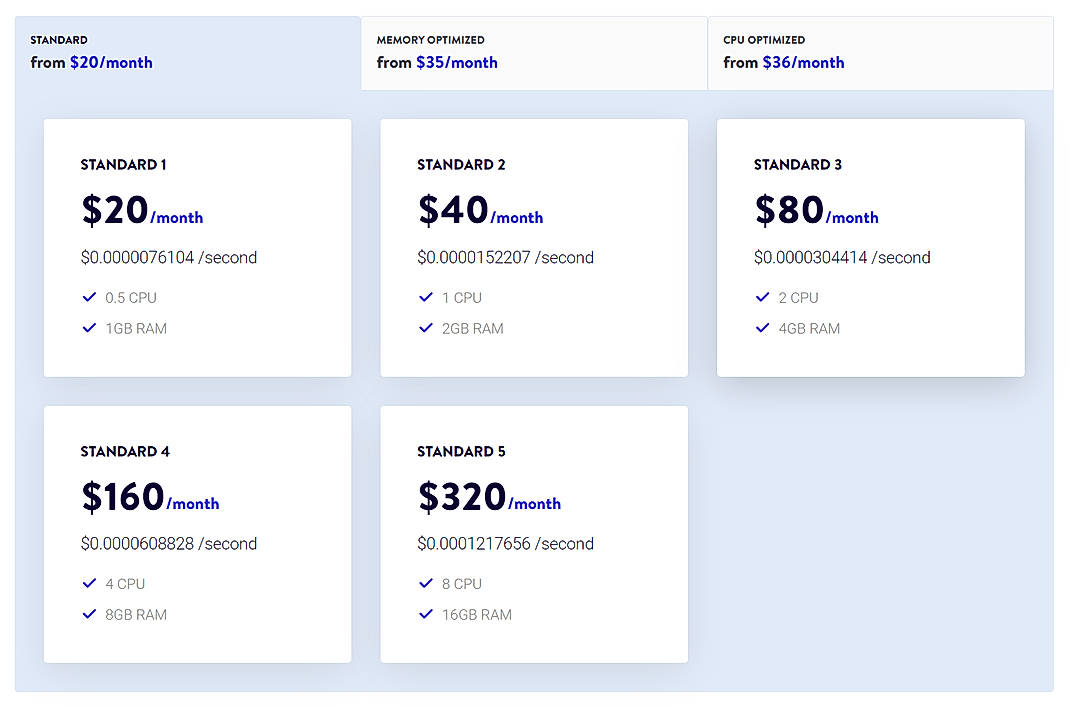Select the Standard 4 plan card

[197, 533]
